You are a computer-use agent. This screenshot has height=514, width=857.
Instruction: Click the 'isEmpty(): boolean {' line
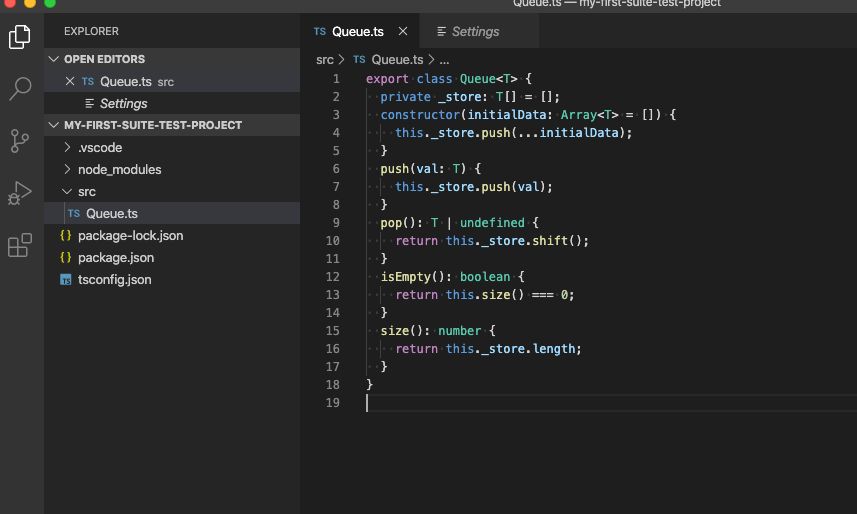tap(453, 277)
